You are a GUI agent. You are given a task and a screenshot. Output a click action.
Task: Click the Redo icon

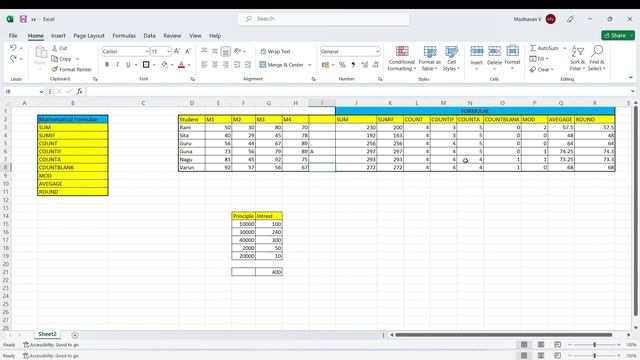click(x=13, y=59)
